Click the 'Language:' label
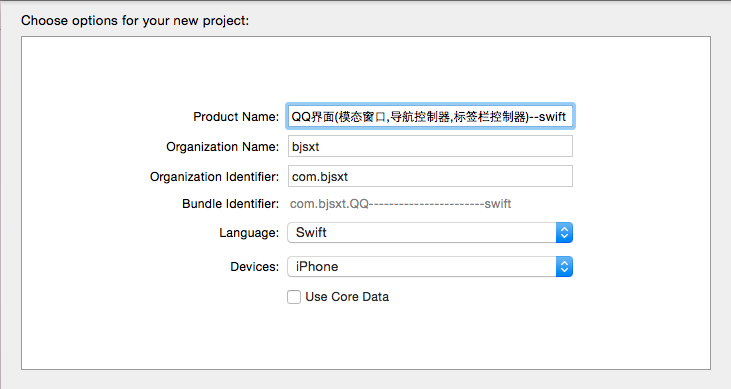 249,233
